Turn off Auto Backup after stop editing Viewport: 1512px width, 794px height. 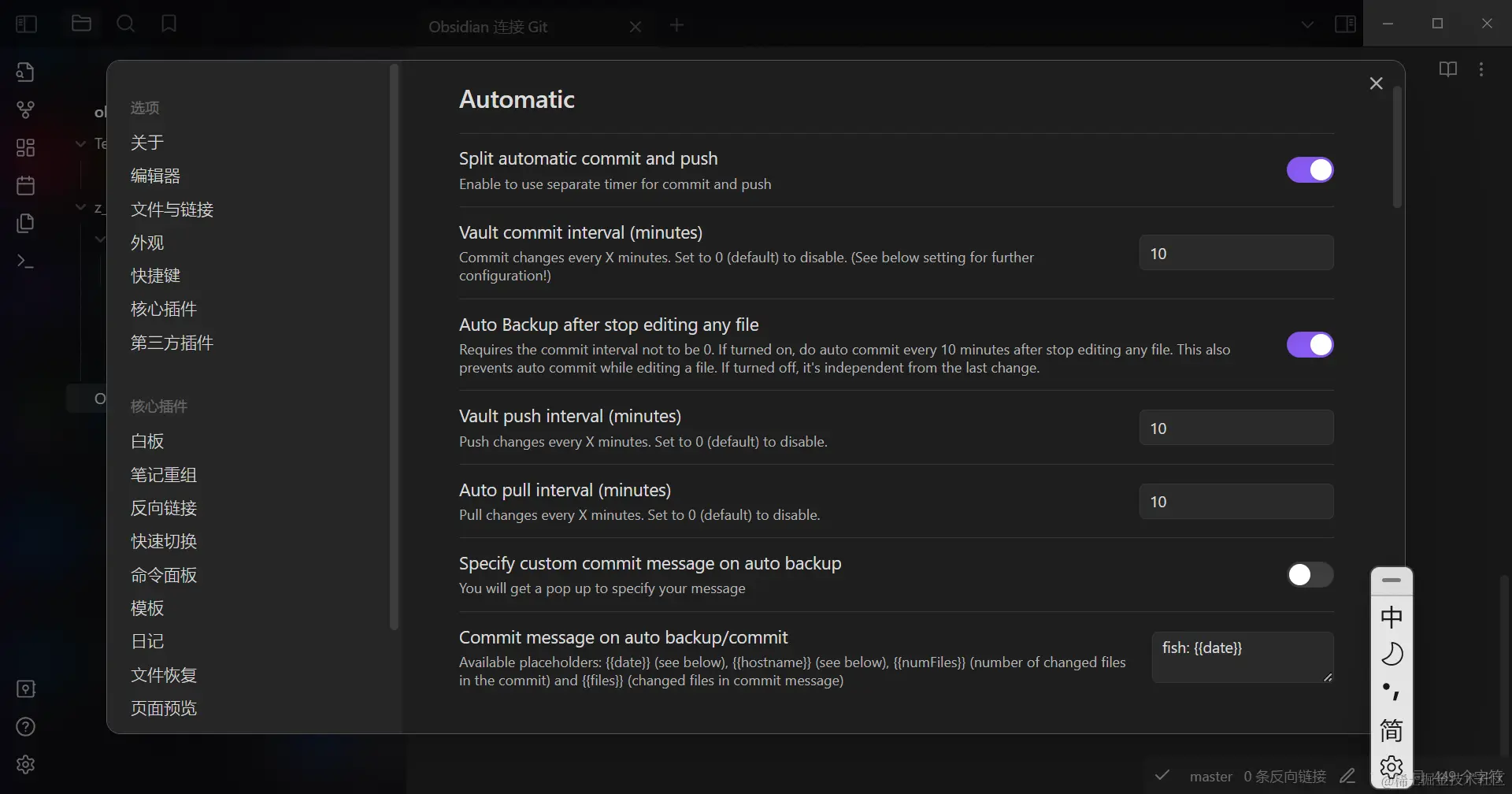coord(1310,345)
